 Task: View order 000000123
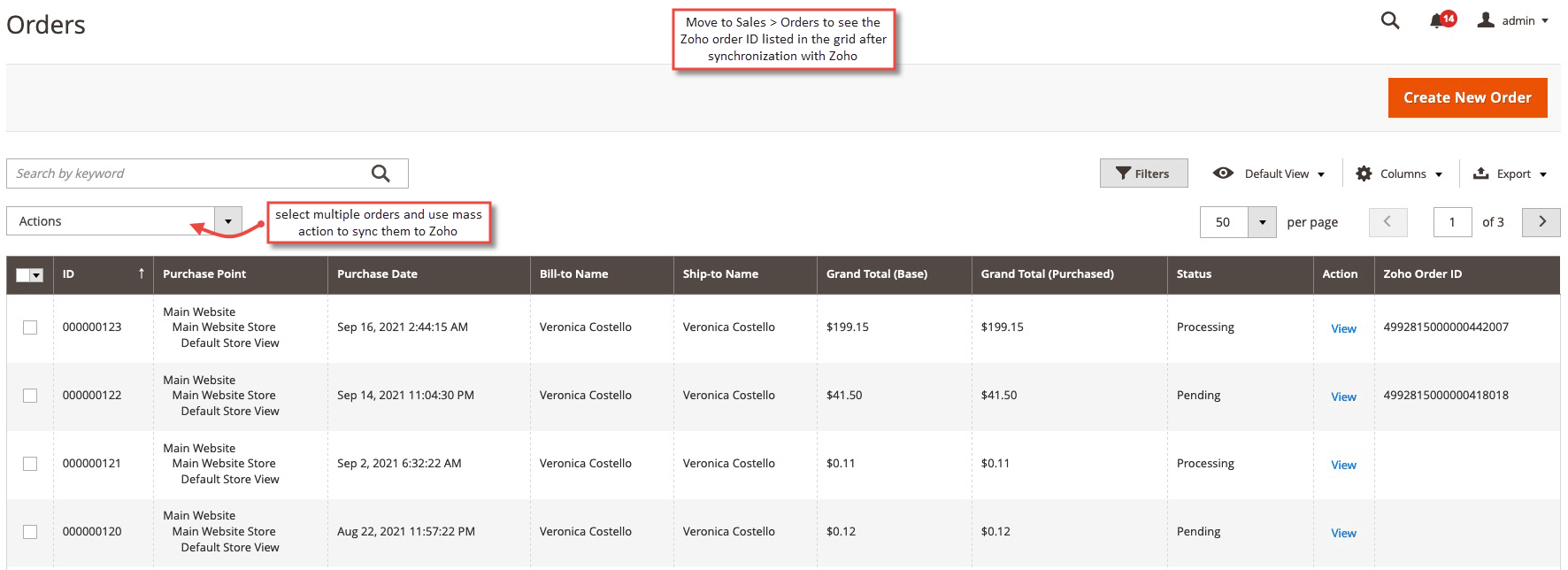pos(1343,328)
